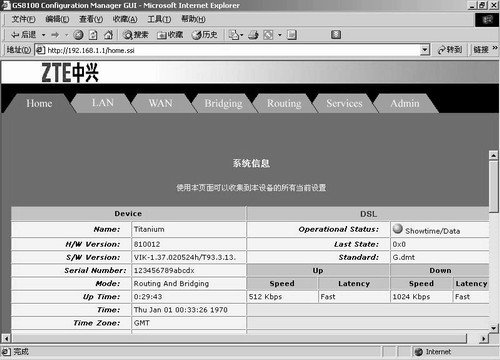Click the Messenger icon on toolbar
The height and width of the screenshot is (360, 500).
pyautogui.click(x=336, y=34)
